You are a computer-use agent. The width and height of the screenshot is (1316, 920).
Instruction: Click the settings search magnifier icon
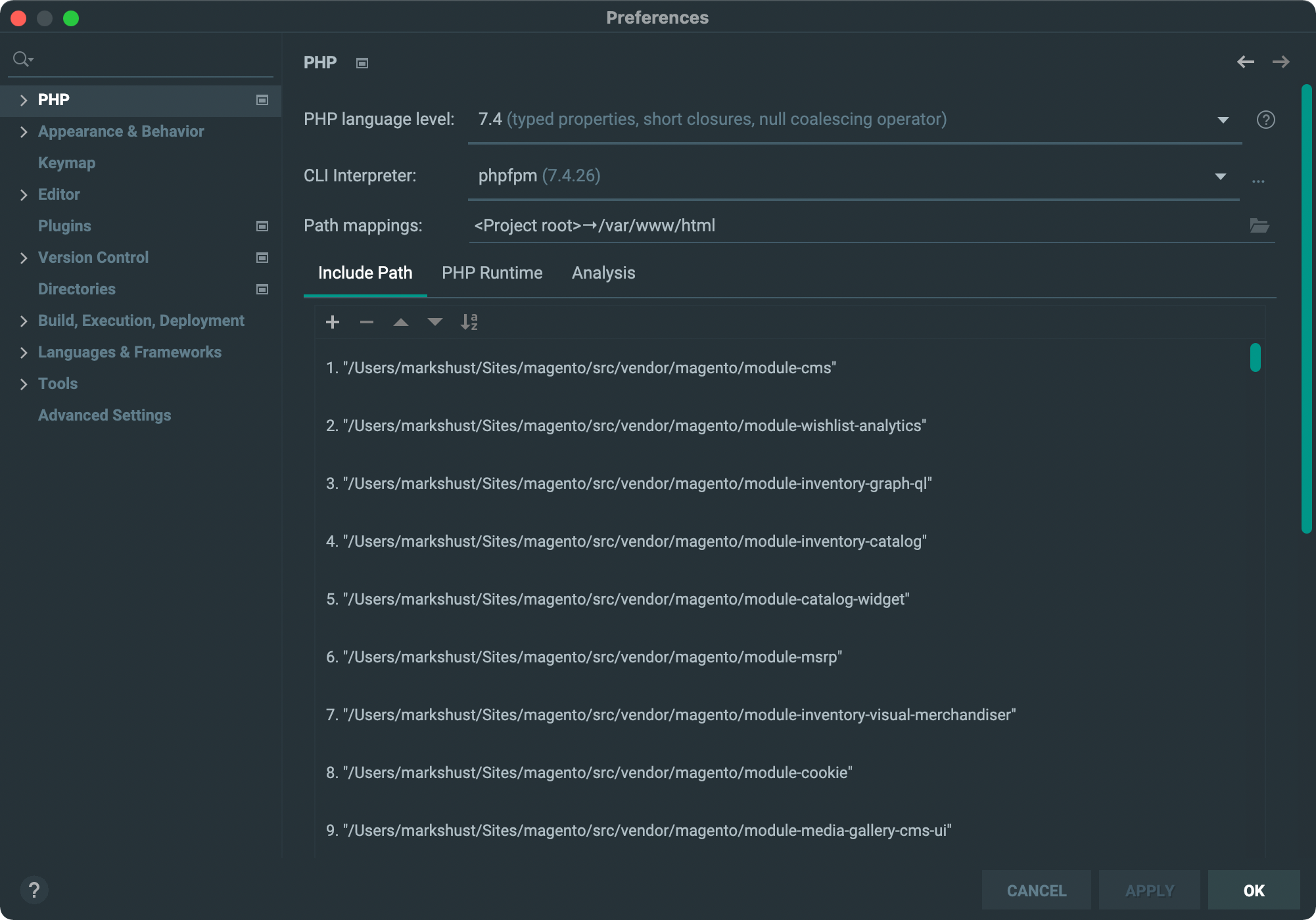pos(23,59)
